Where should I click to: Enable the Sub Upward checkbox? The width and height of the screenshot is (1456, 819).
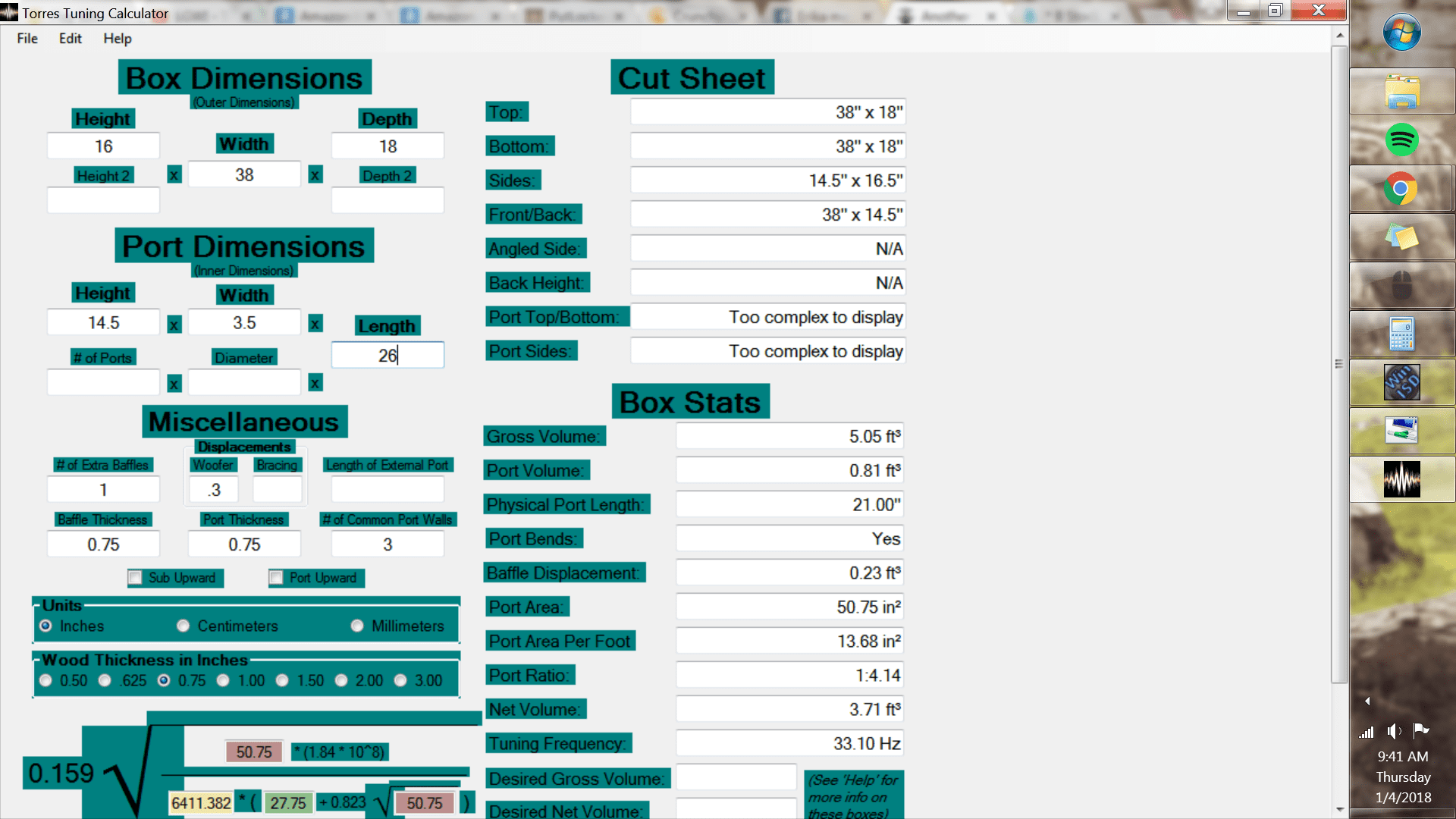(135, 578)
